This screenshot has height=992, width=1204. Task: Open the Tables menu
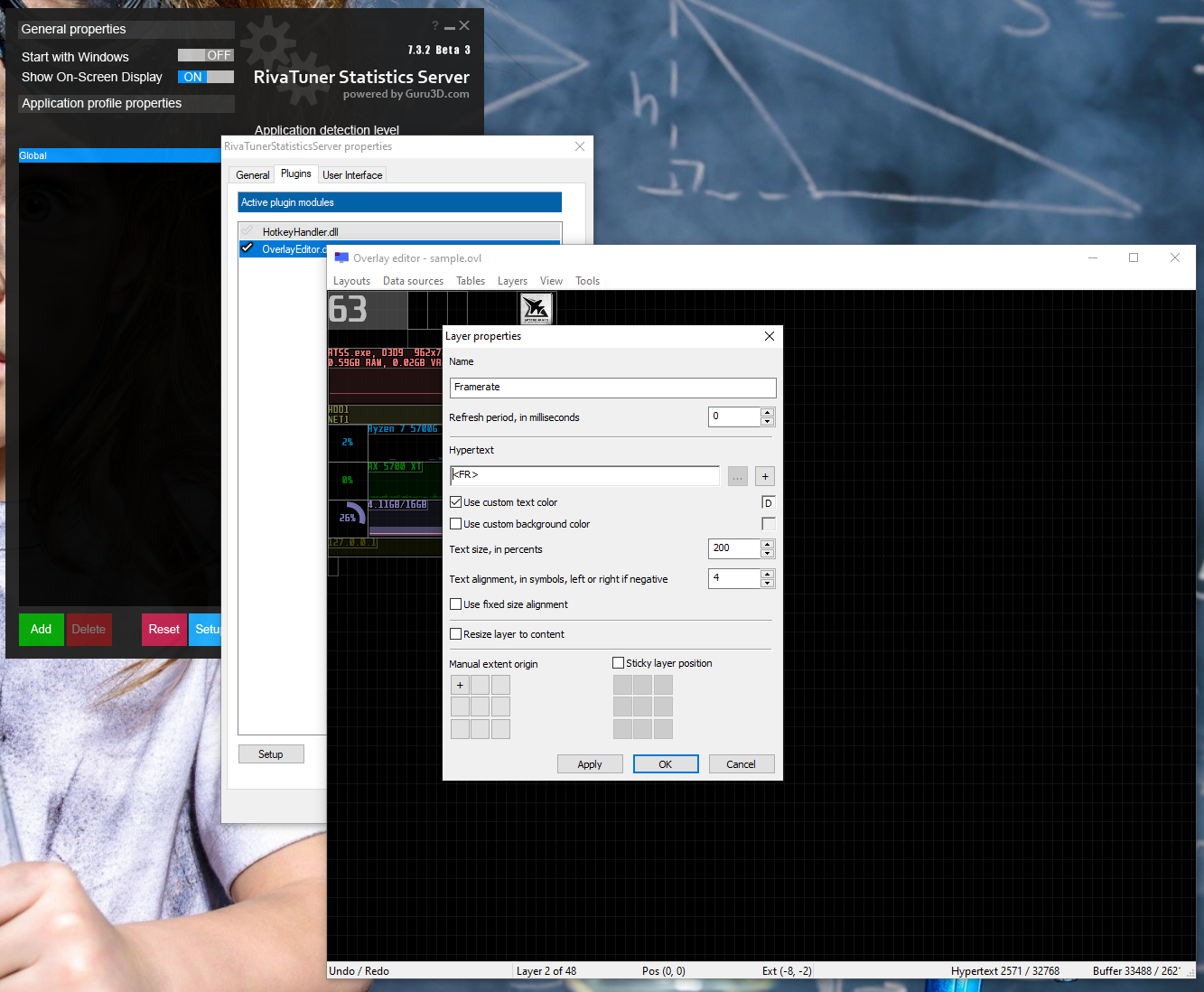coord(471,281)
